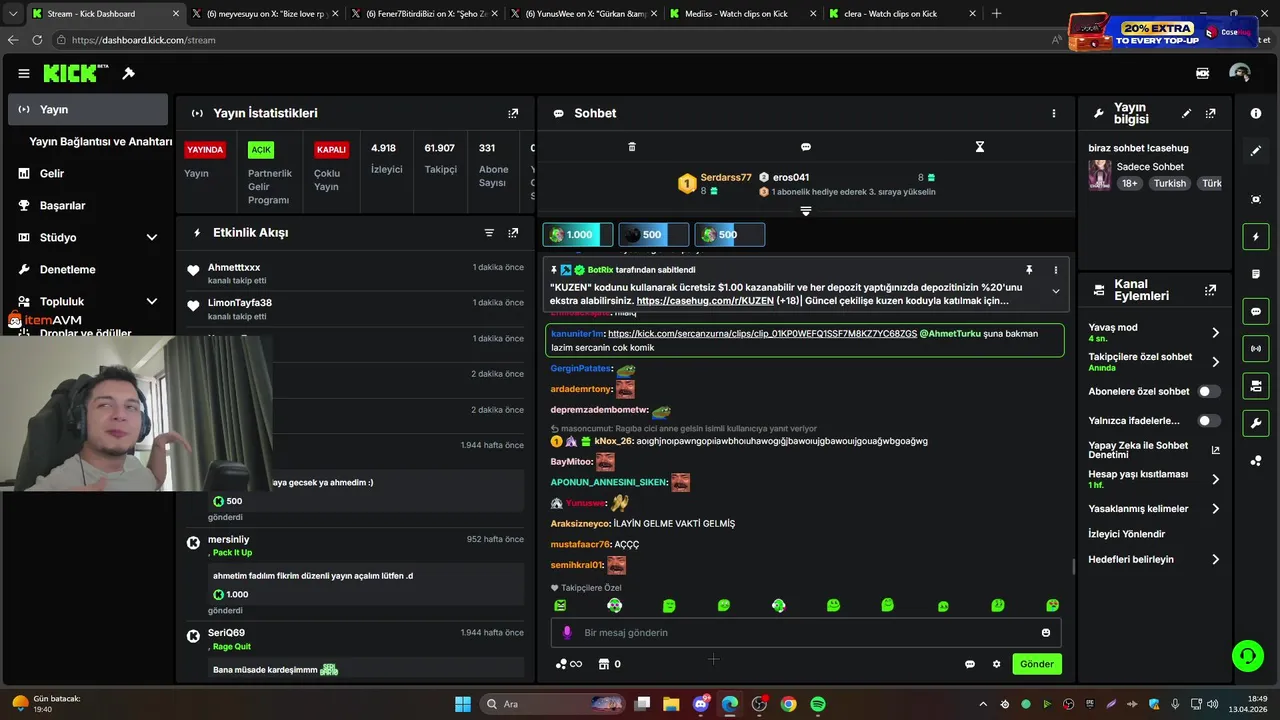Open Discord from the taskbar
Viewport: 1280px width, 720px height.
pyautogui.click(x=700, y=704)
